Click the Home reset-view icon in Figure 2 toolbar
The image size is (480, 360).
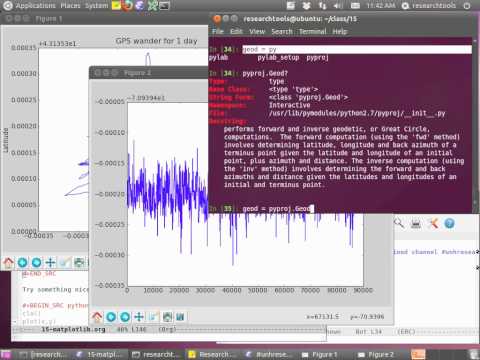click(97, 317)
